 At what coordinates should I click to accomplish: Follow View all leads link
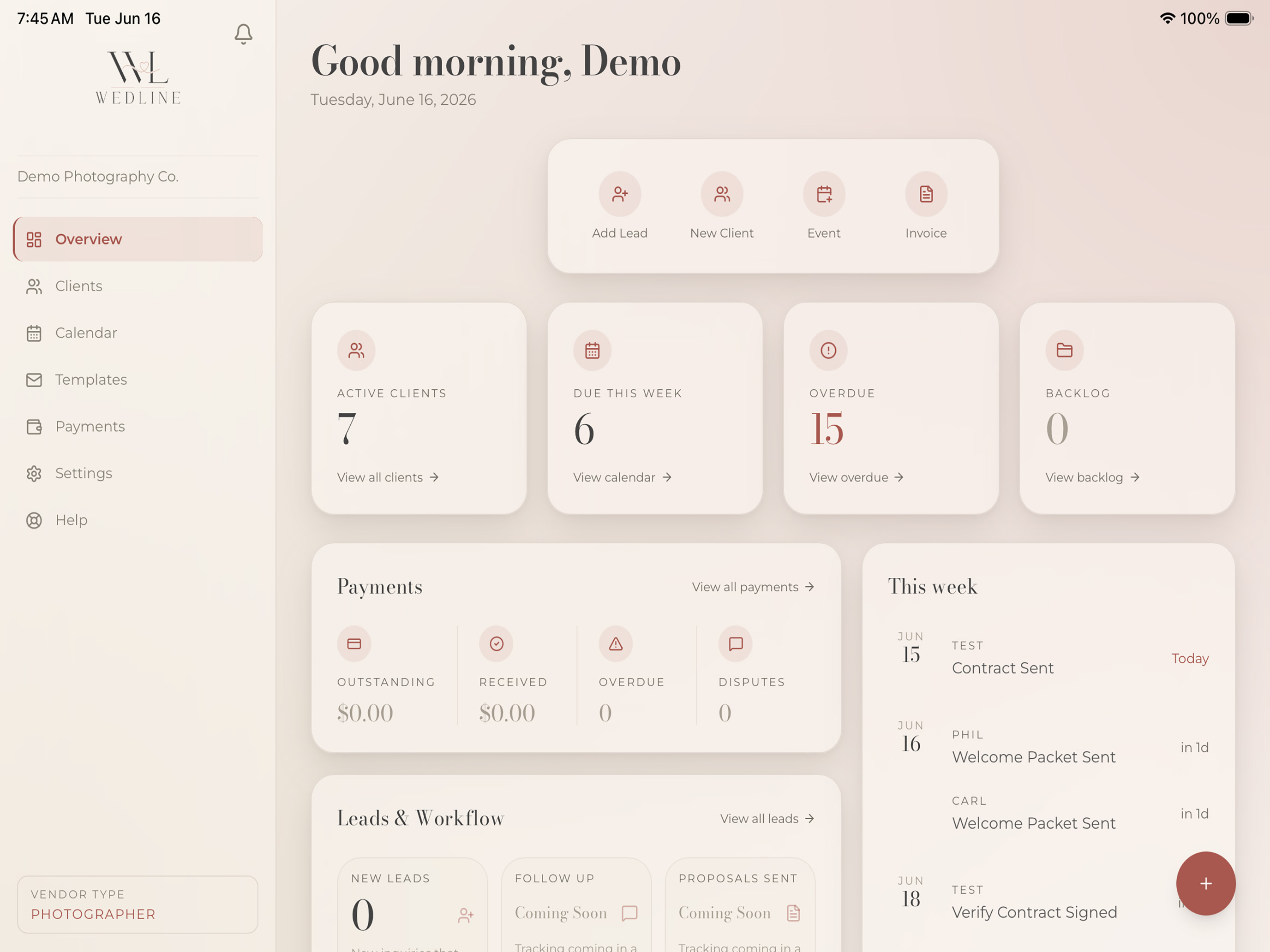[x=767, y=819]
